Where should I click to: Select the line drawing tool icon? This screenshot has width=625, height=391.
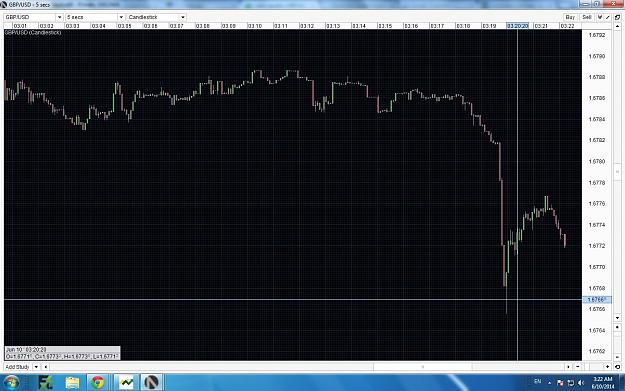click(x=608, y=17)
